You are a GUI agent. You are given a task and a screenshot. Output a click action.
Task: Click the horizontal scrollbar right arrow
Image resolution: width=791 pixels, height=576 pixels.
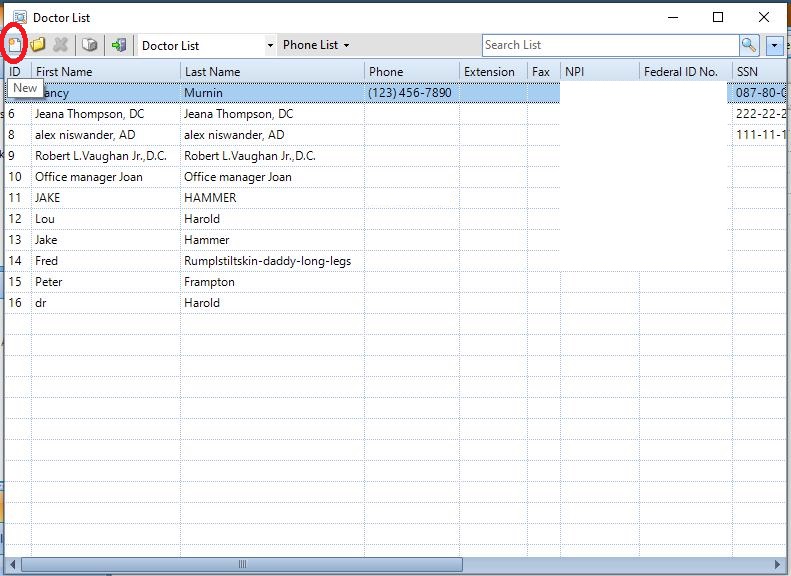[777, 564]
